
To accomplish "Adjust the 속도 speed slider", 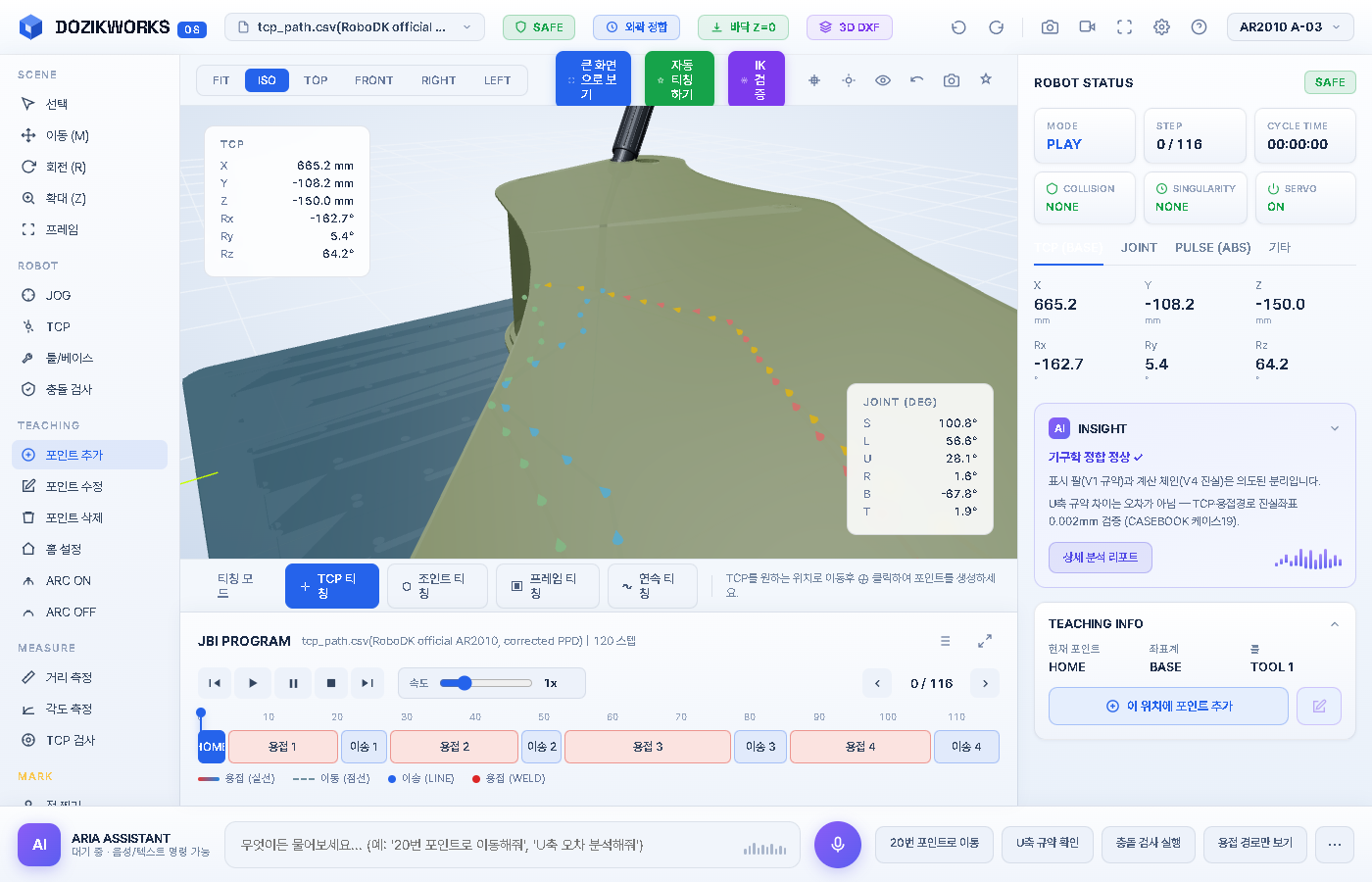I will 485,683.
